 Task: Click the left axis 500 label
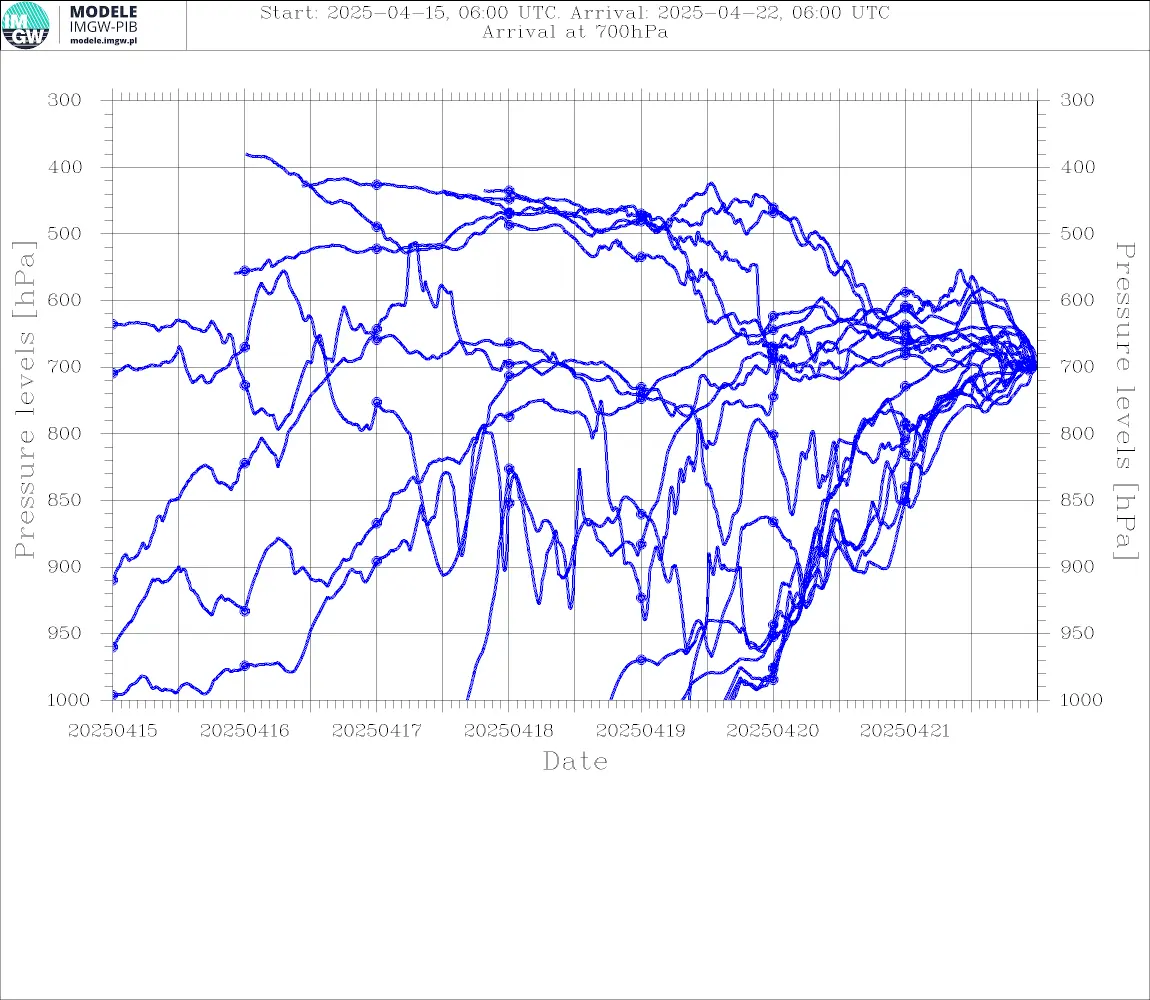65,233
